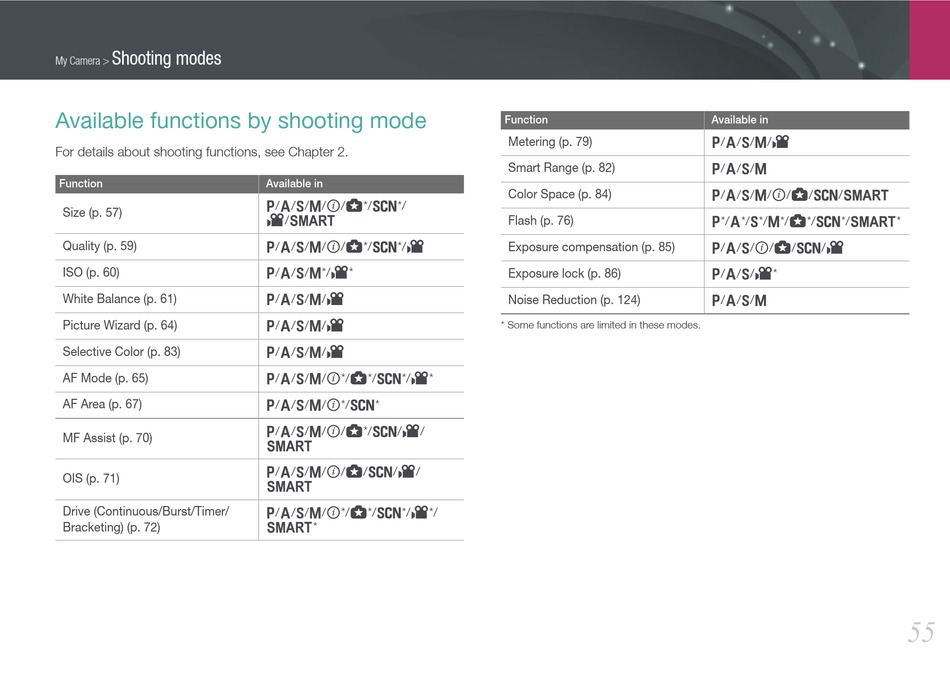The height and width of the screenshot is (673, 950).
Task: Click the Shooting modes header title
Action: click(167, 58)
